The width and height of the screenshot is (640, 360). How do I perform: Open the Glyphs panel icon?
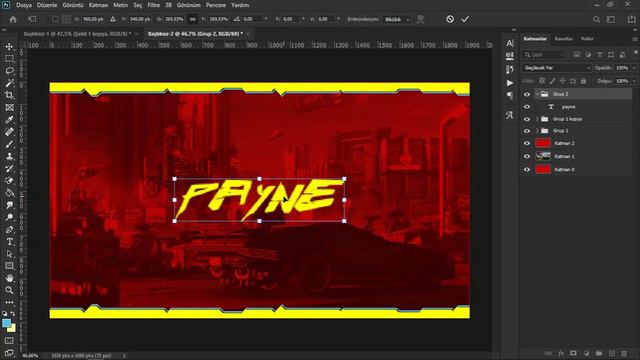510,116
